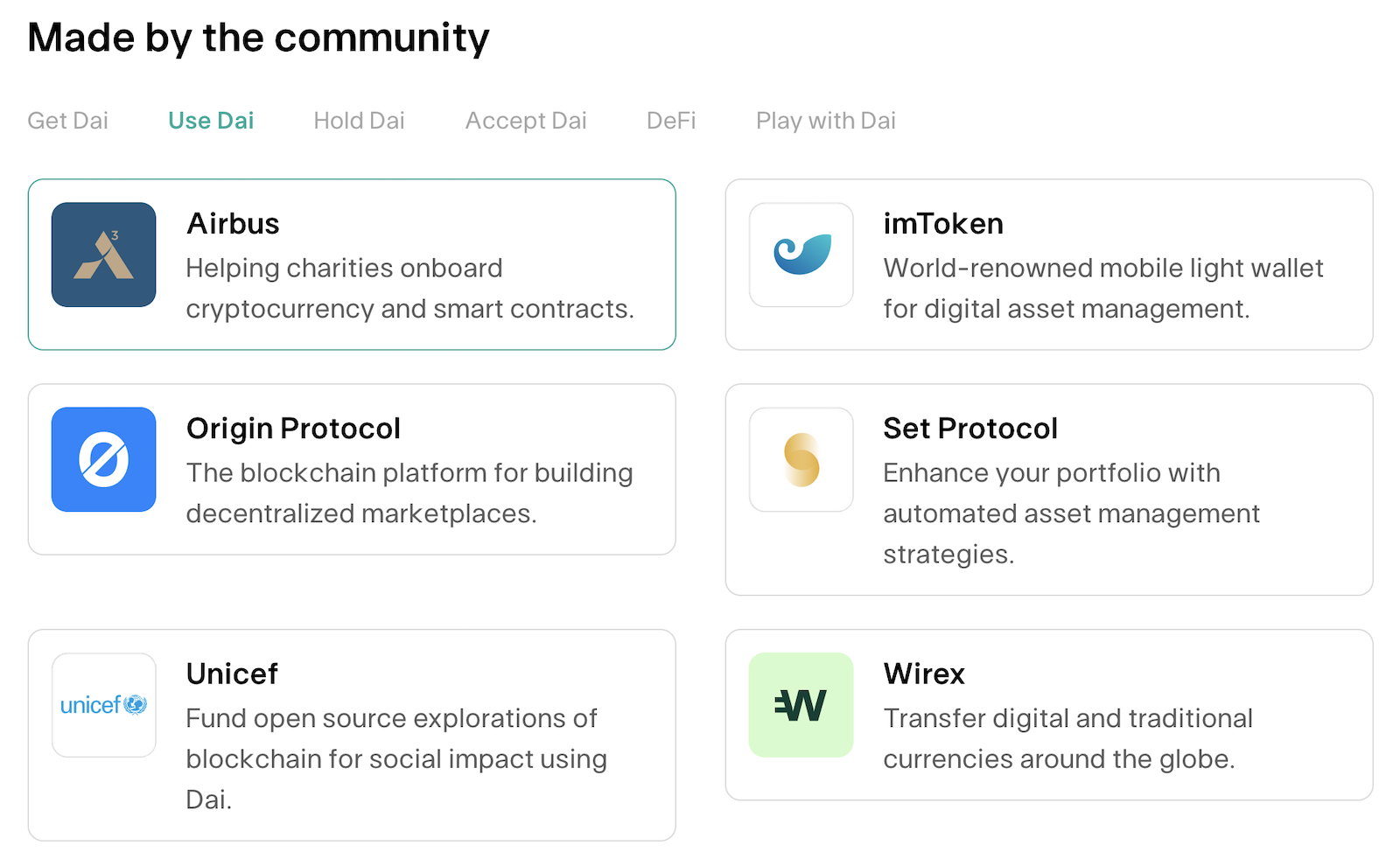Click the Airbus triangle logo icon
This screenshot has height=852, width=1400.
pyautogui.click(x=103, y=255)
